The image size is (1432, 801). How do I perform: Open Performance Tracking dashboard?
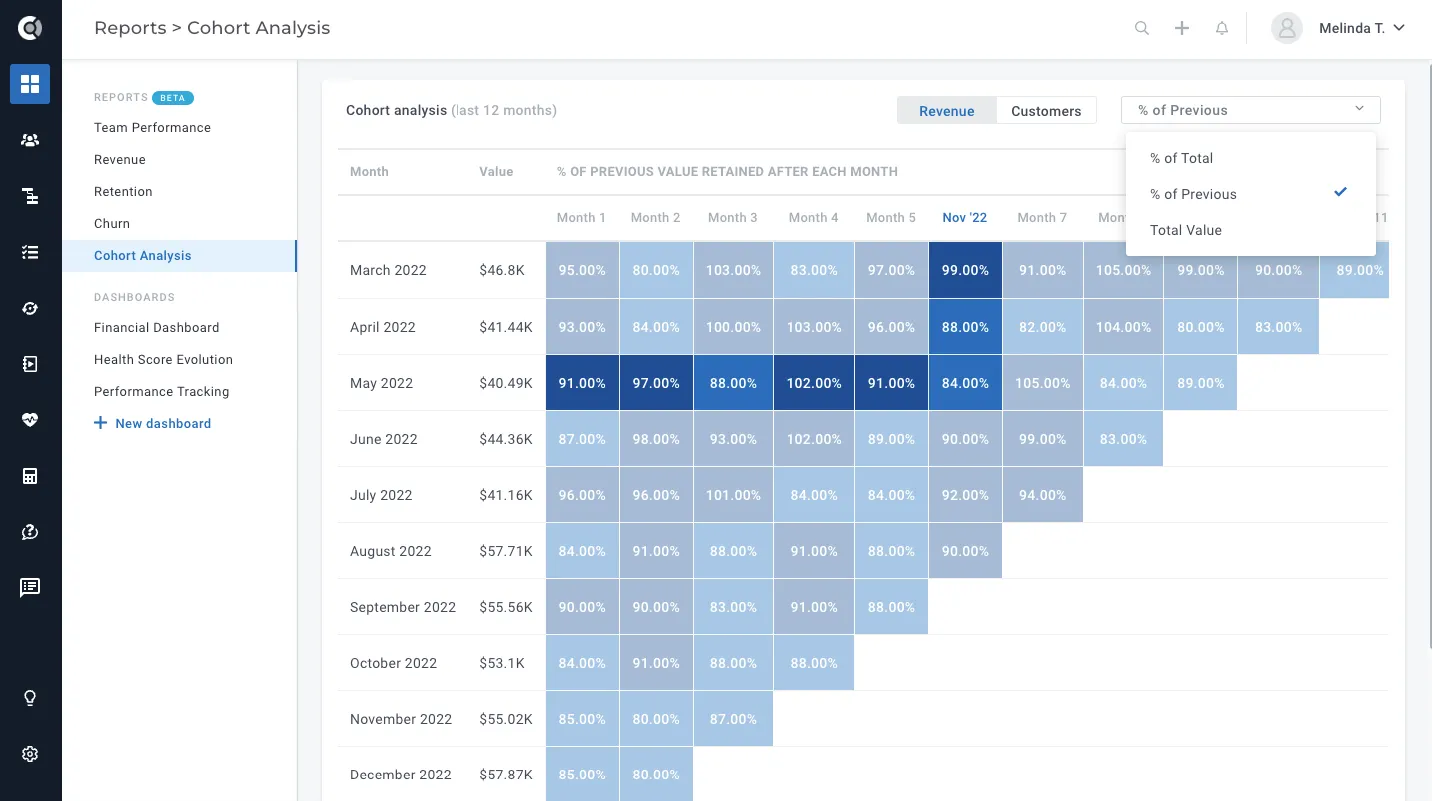tap(161, 392)
